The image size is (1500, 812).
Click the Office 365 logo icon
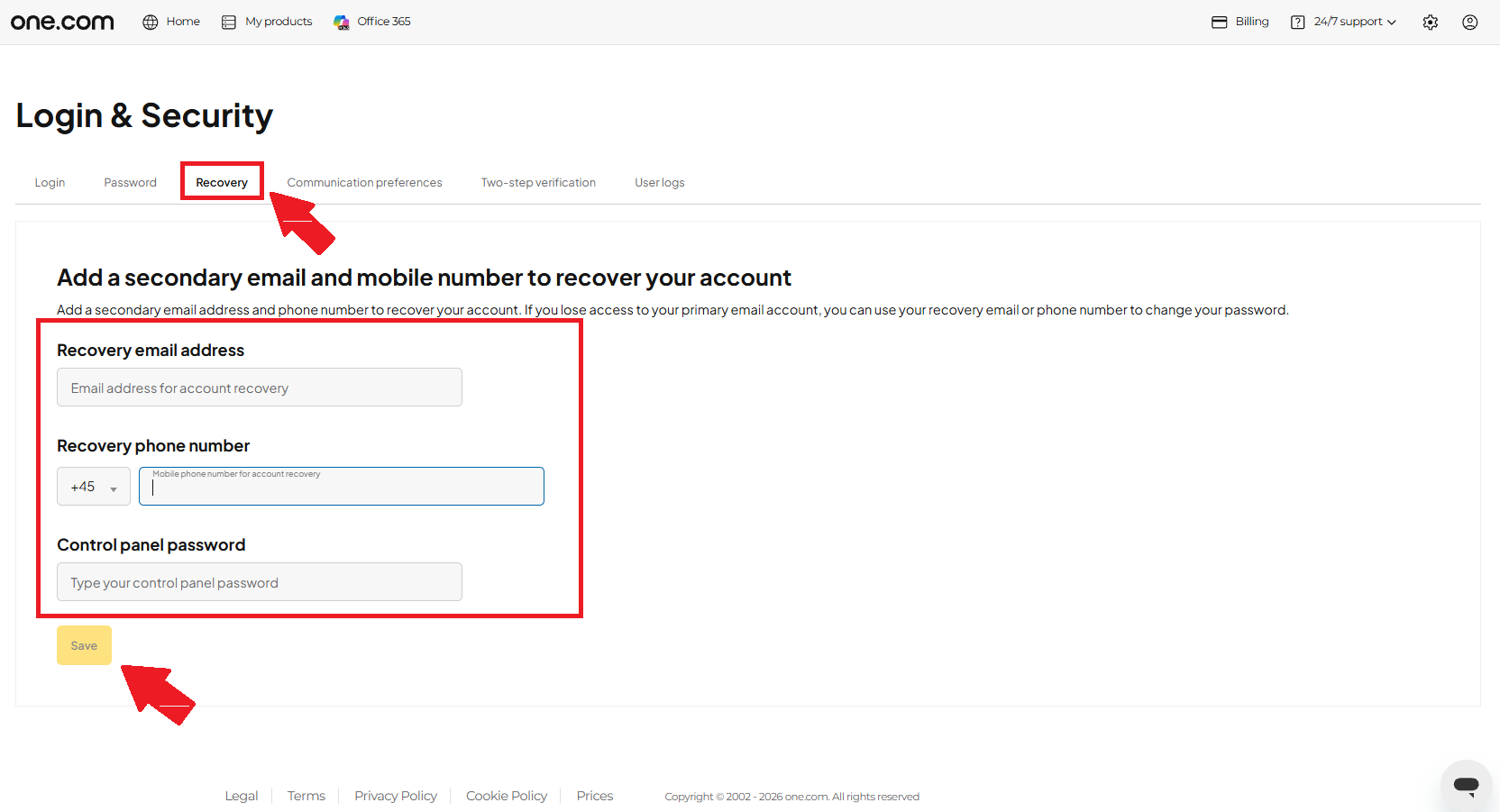pos(342,22)
